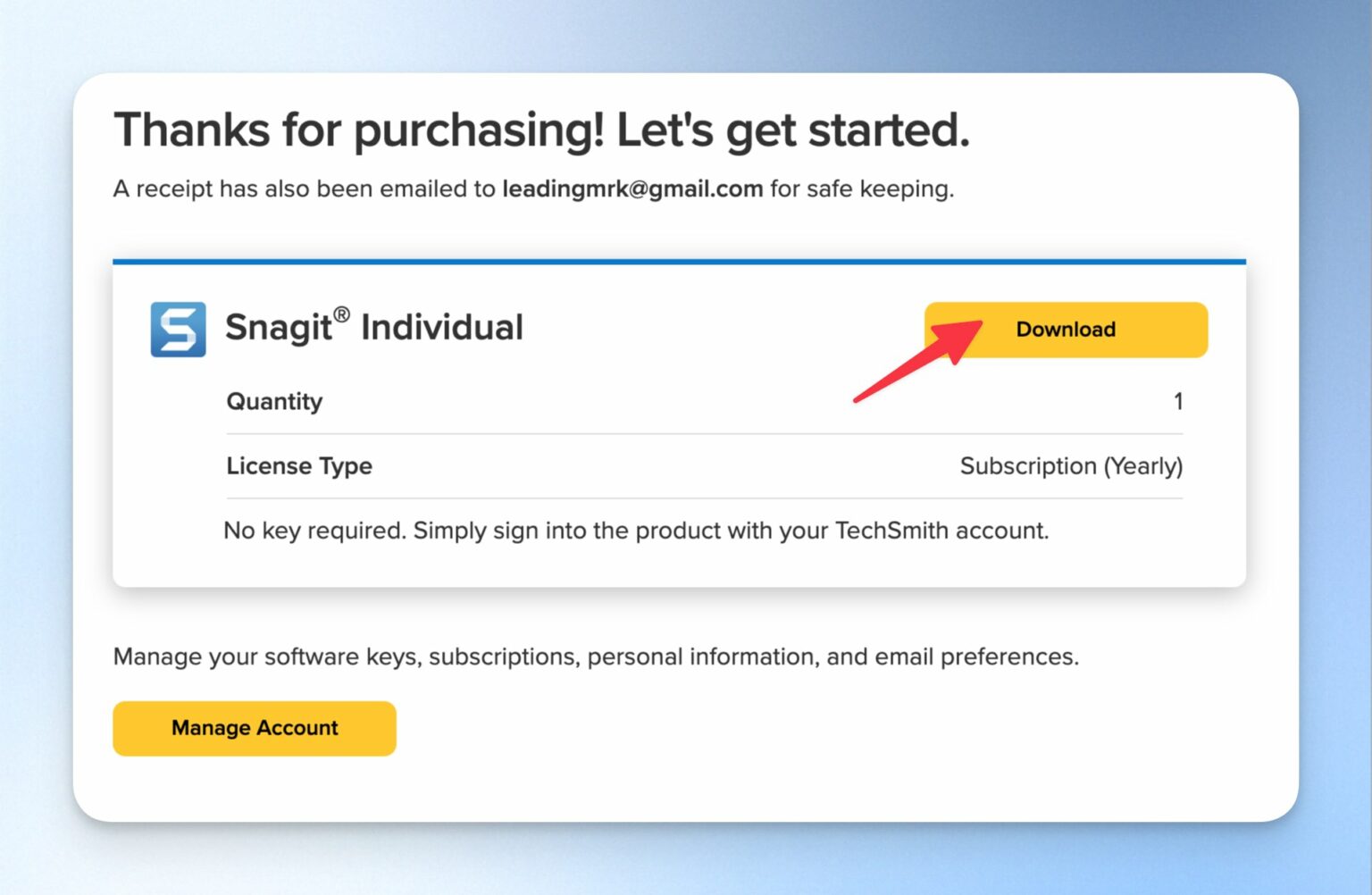1372x895 pixels.
Task: Click the 'A receipt has also been emailed' text
Action: pyautogui.click(x=304, y=189)
